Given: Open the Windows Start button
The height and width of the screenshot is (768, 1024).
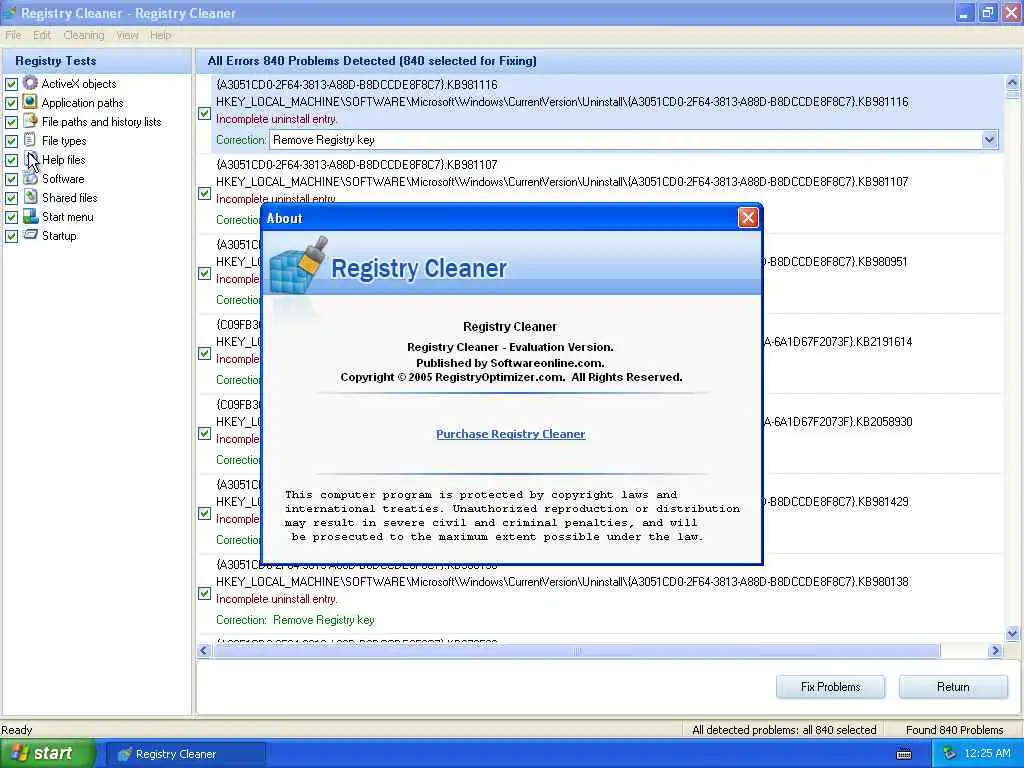Looking at the screenshot, I should (x=48, y=753).
